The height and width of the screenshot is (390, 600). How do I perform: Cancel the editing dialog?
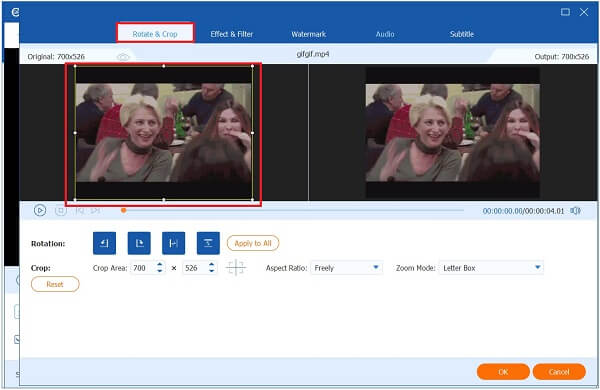pyautogui.click(x=559, y=372)
